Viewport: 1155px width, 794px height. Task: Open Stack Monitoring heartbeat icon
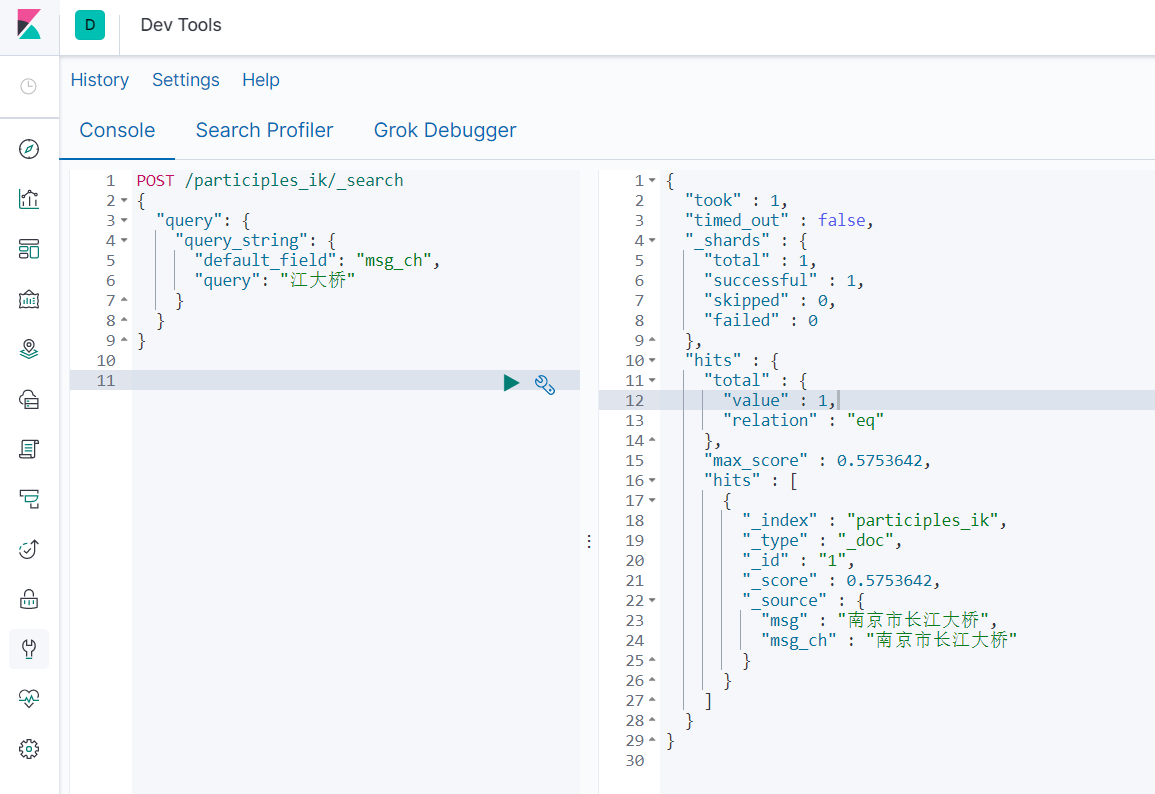click(x=29, y=699)
